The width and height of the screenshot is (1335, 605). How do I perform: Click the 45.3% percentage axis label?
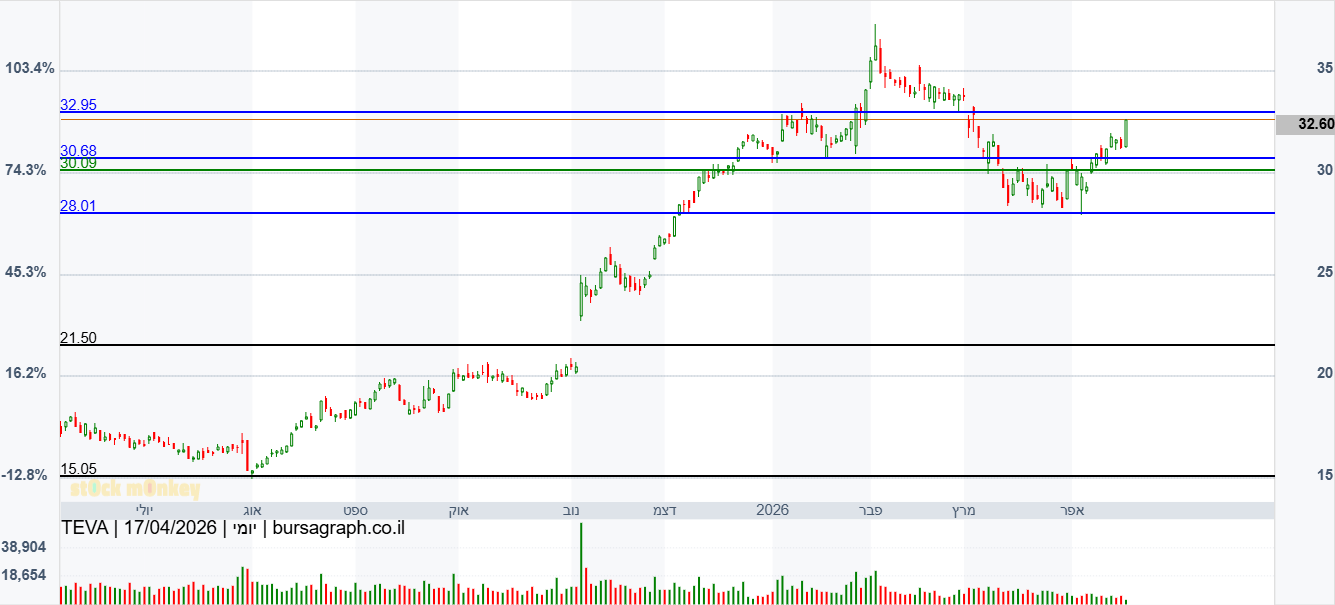(26, 272)
